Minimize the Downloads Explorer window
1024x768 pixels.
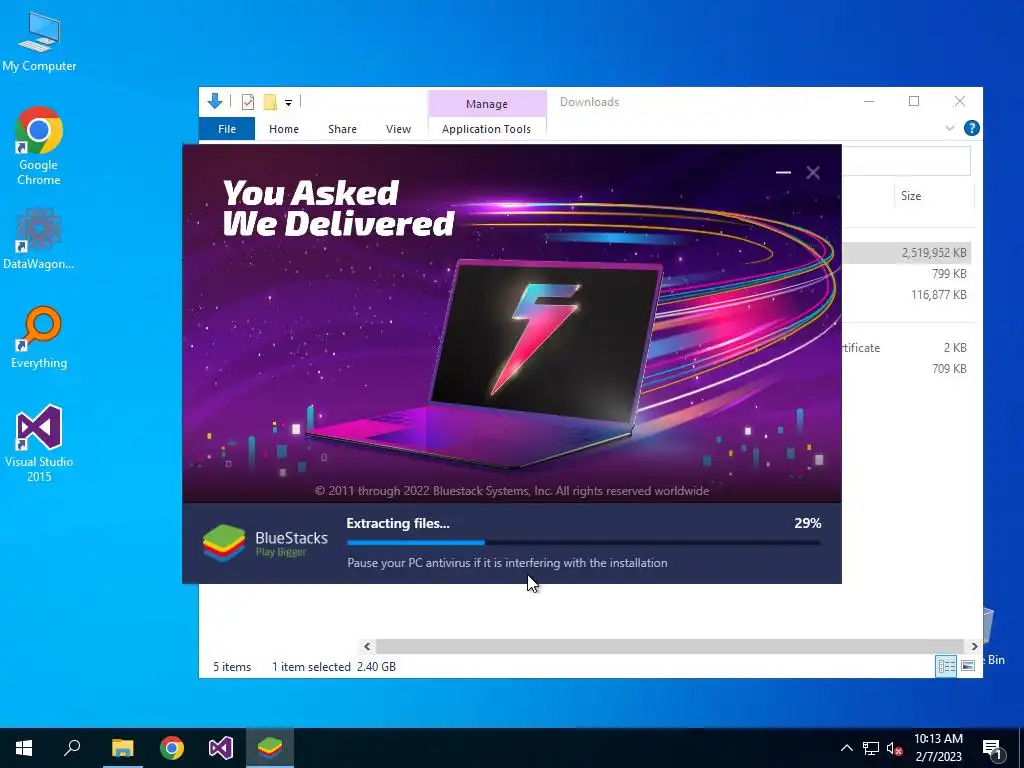[x=869, y=101]
